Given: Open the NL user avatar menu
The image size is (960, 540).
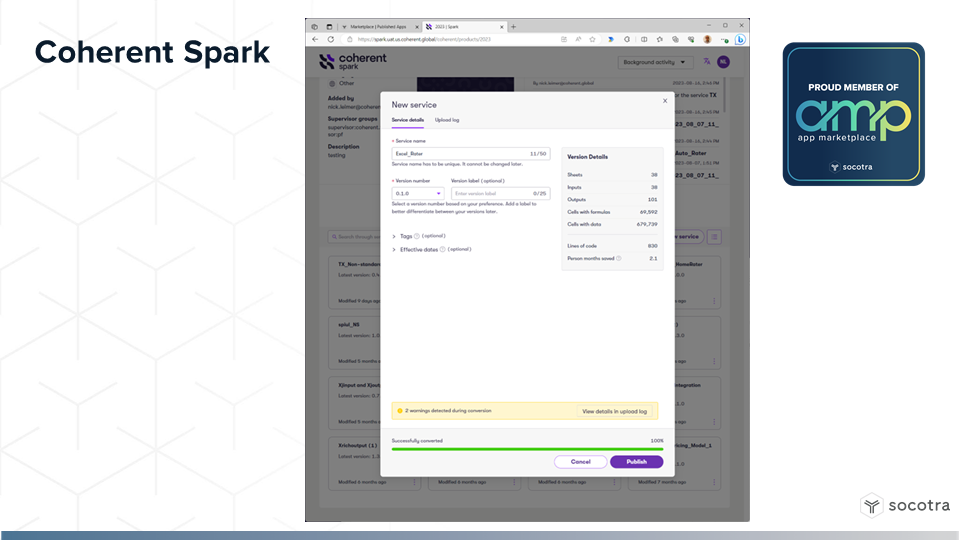Looking at the screenshot, I should 723,62.
